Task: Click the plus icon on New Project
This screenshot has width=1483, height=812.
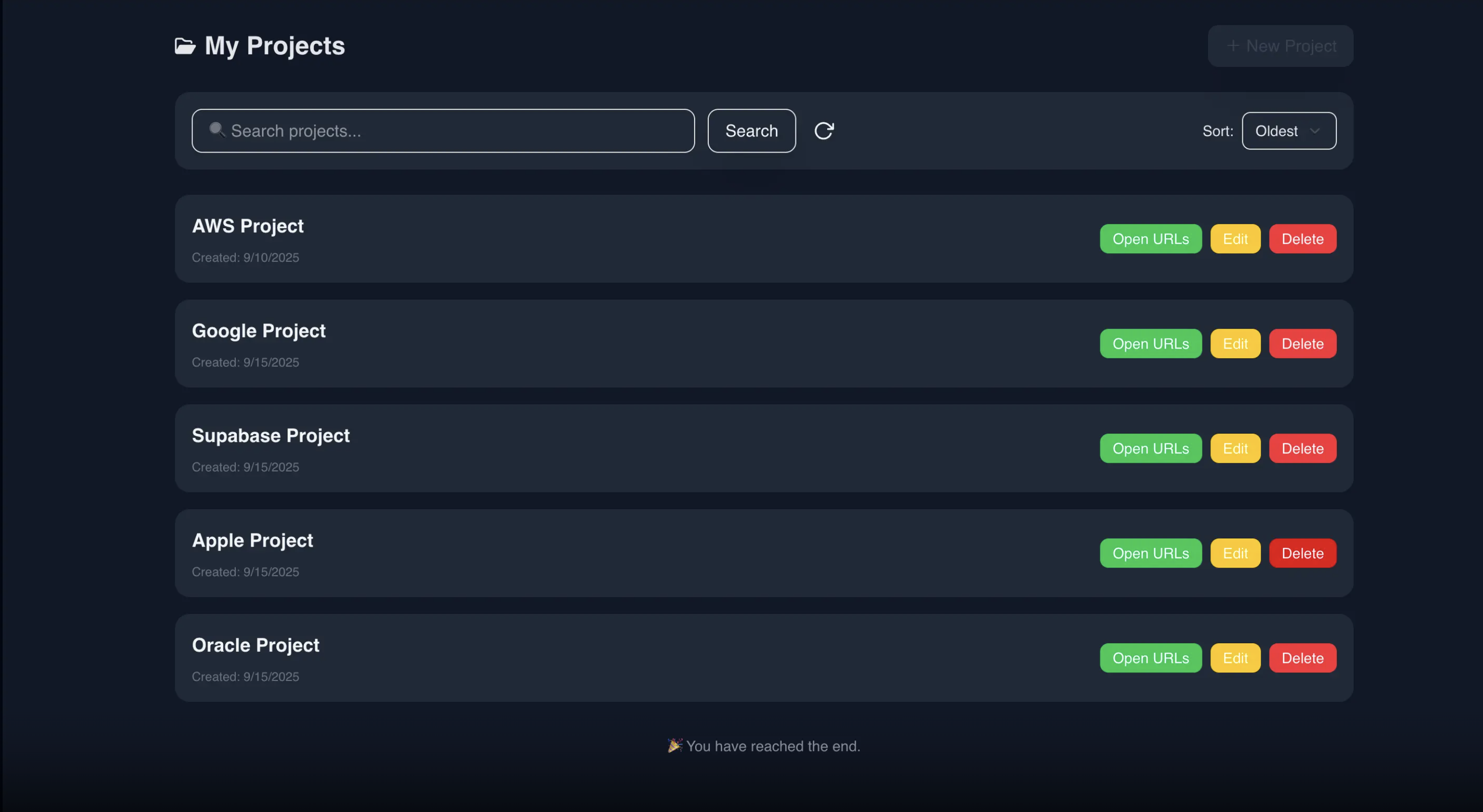Action: click(x=1233, y=45)
